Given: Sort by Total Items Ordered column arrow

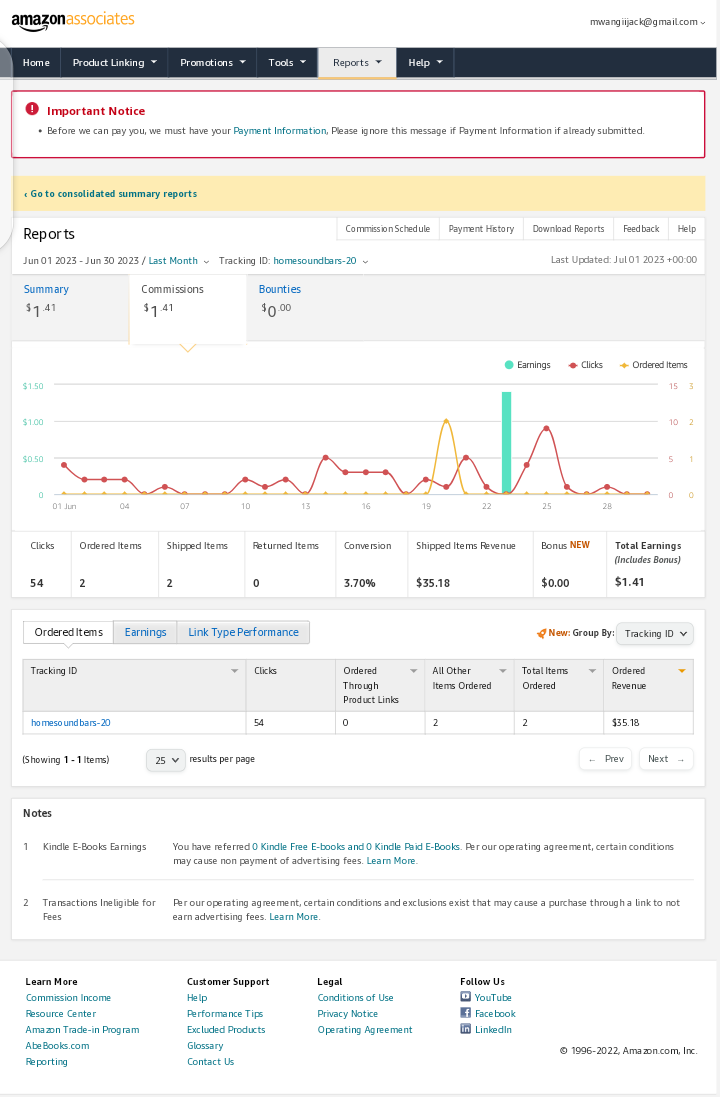Looking at the screenshot, I should 592,671.
